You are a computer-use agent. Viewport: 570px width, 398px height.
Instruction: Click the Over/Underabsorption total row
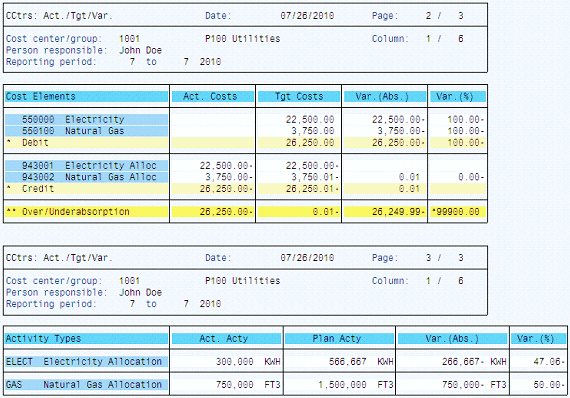(x=87, y=212)
